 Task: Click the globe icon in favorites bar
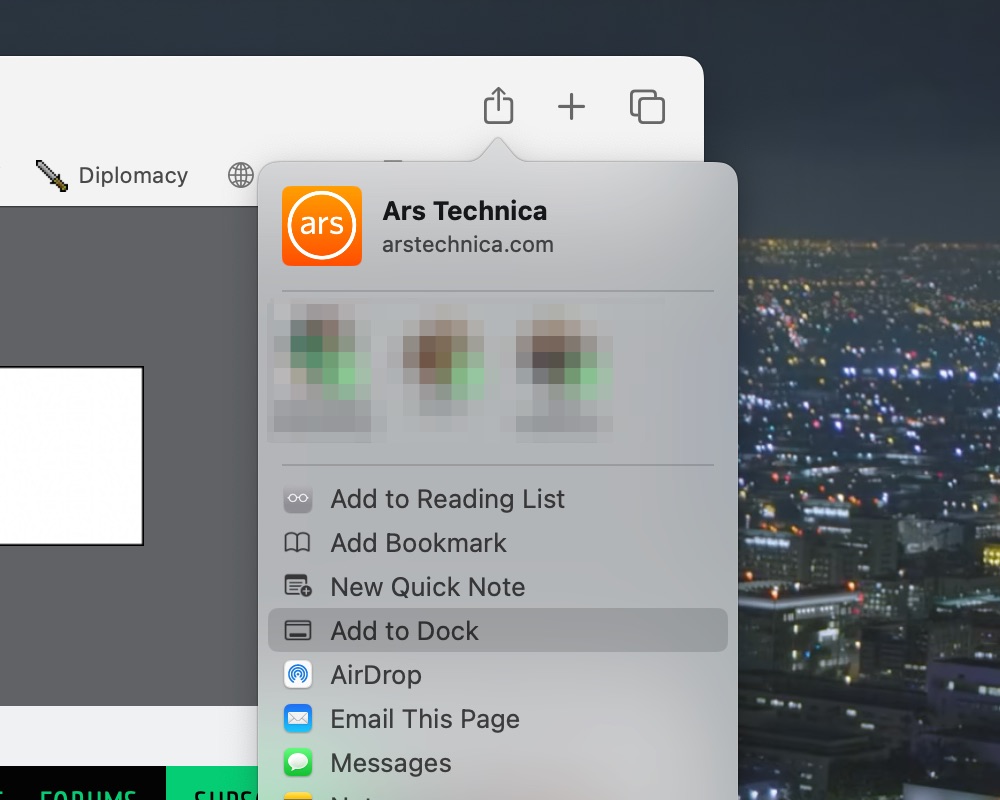tap(241, 175)
